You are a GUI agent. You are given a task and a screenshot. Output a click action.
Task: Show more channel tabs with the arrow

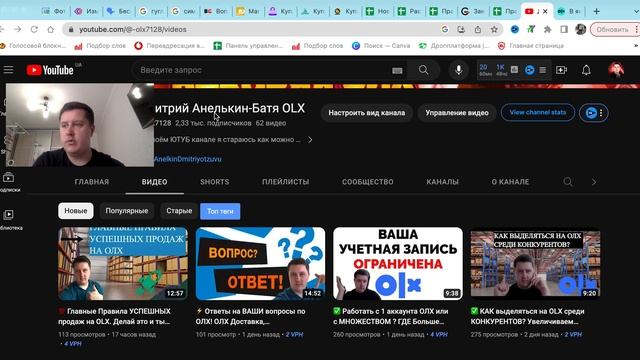point(594,182)
